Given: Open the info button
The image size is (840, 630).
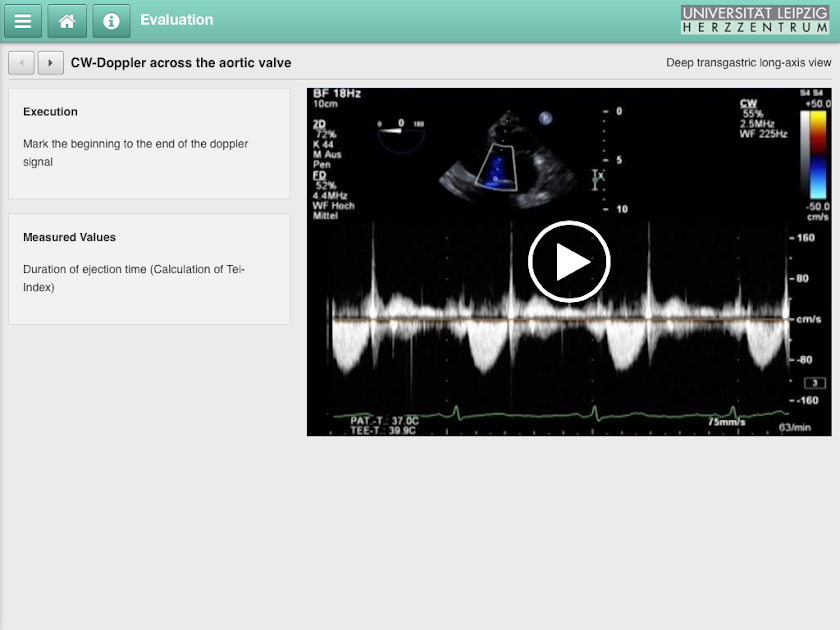Looking at the screenshot, I should pos(111,21).
